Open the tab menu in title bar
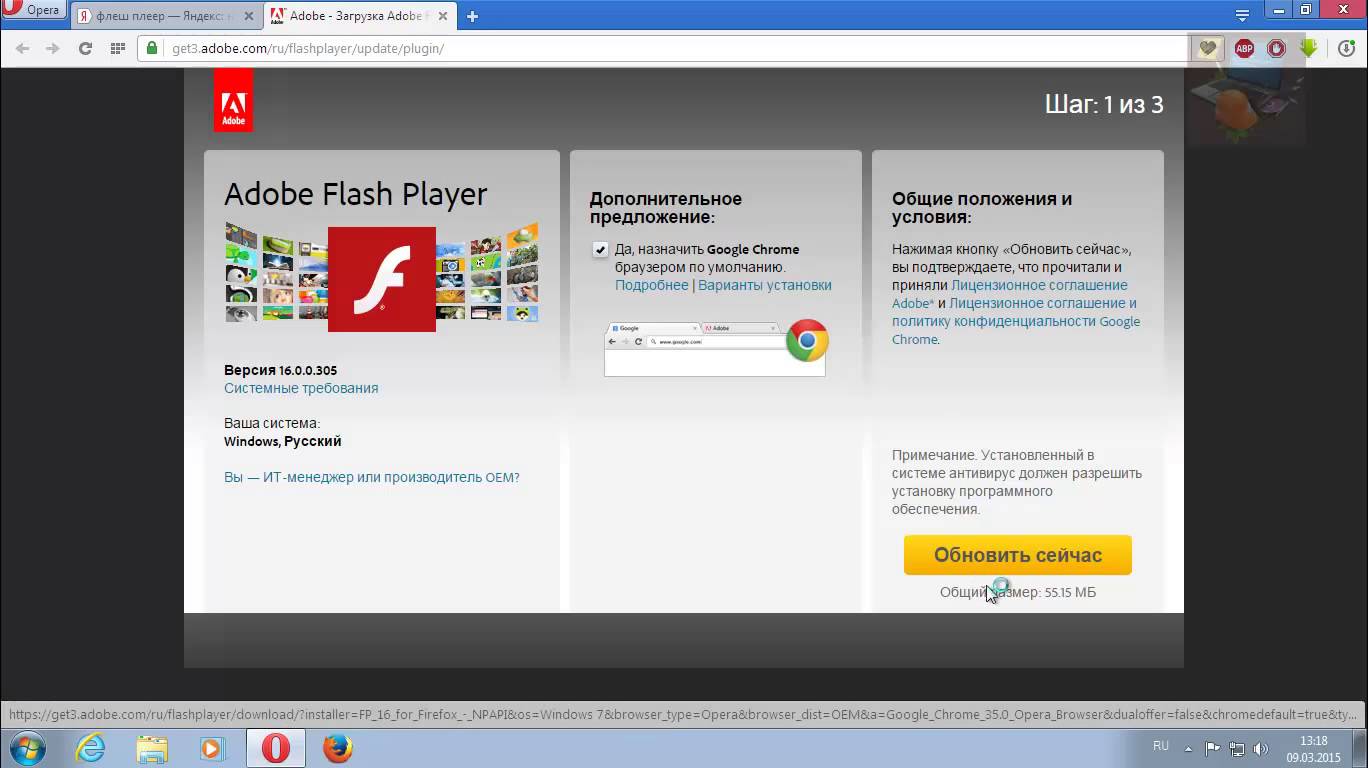Screen dimensions: 1368x768 click(x=1242, y=13)
